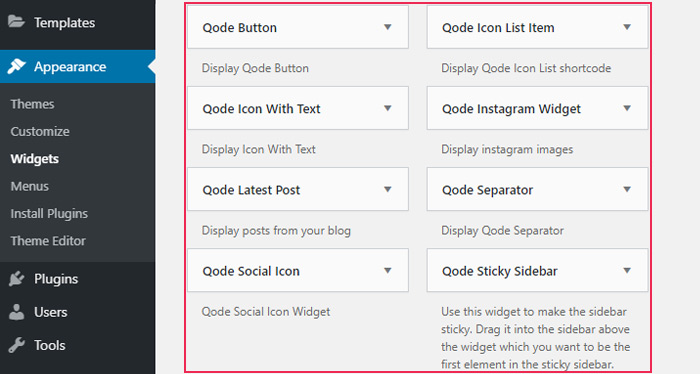Screen dimensions: 700x374
Task: Expand the Qode Separator arrow
Action: click(627, 190)
